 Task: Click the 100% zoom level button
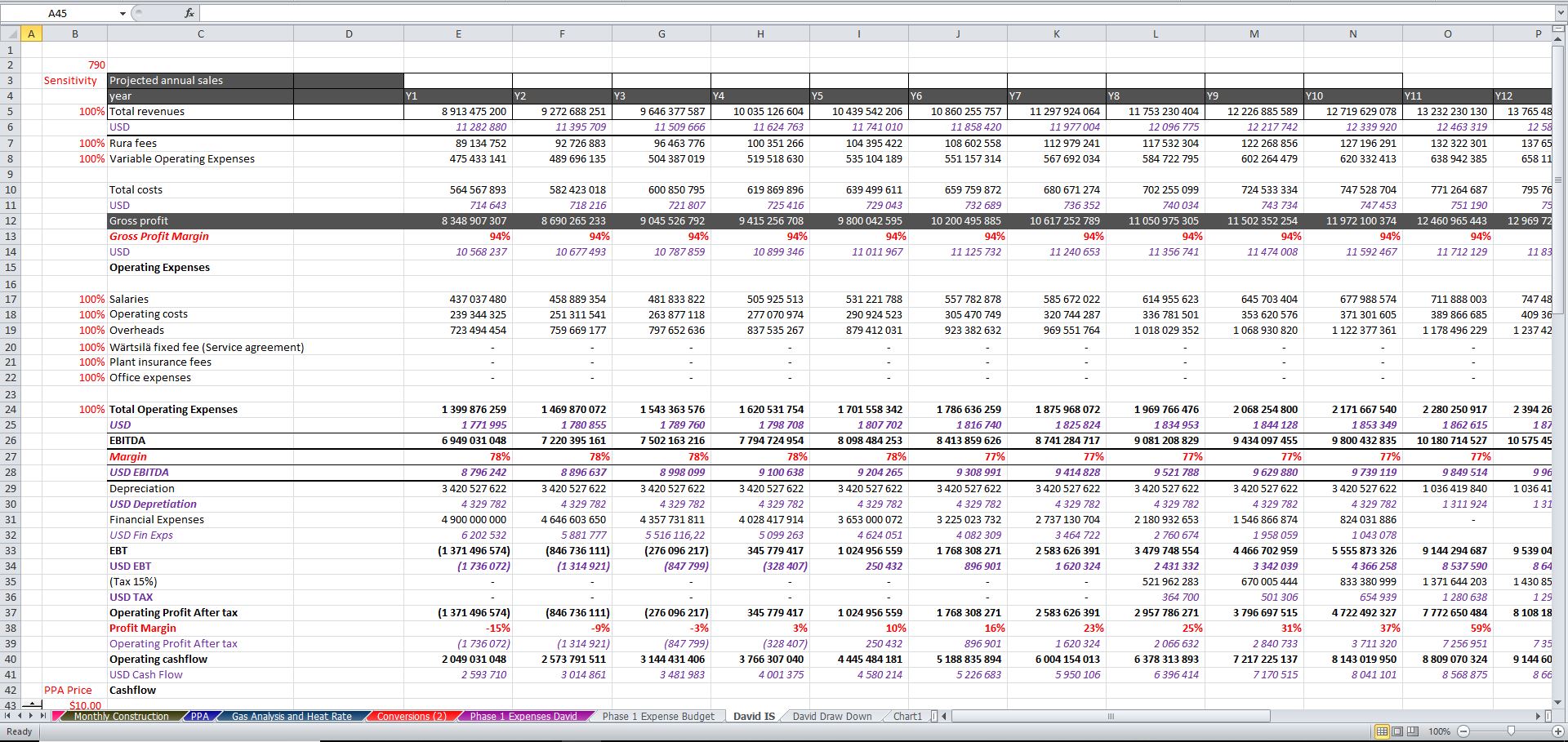(1439, 731)
